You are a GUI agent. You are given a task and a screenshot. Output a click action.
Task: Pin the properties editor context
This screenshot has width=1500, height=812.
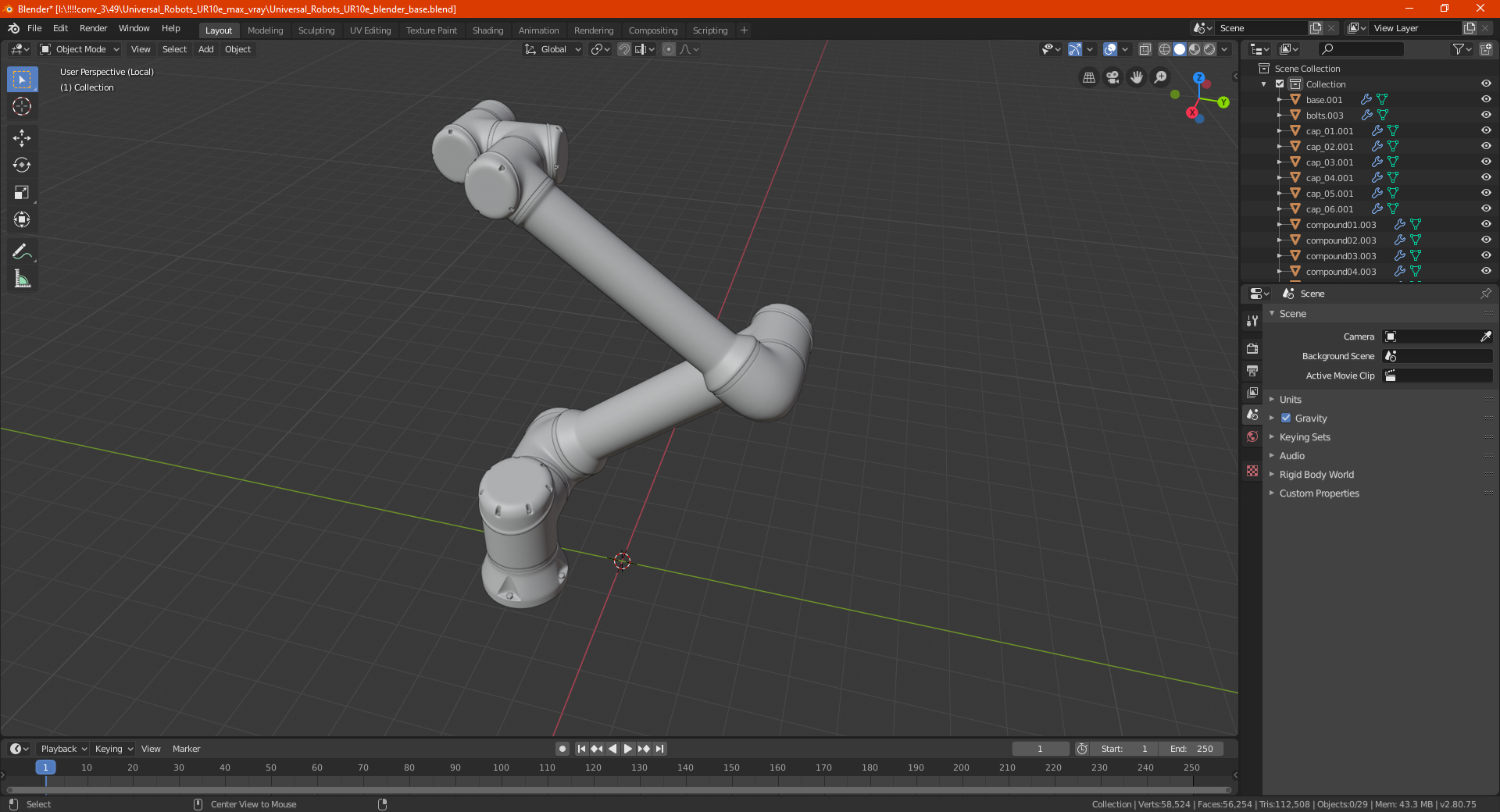pos(1485,294)
